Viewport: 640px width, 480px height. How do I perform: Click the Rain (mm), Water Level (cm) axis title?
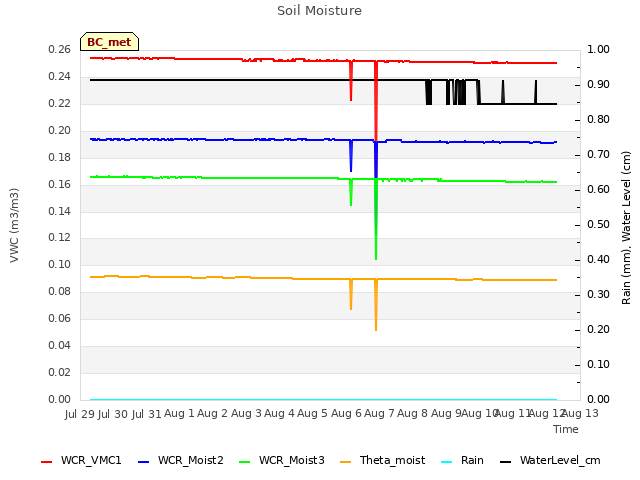626,228
